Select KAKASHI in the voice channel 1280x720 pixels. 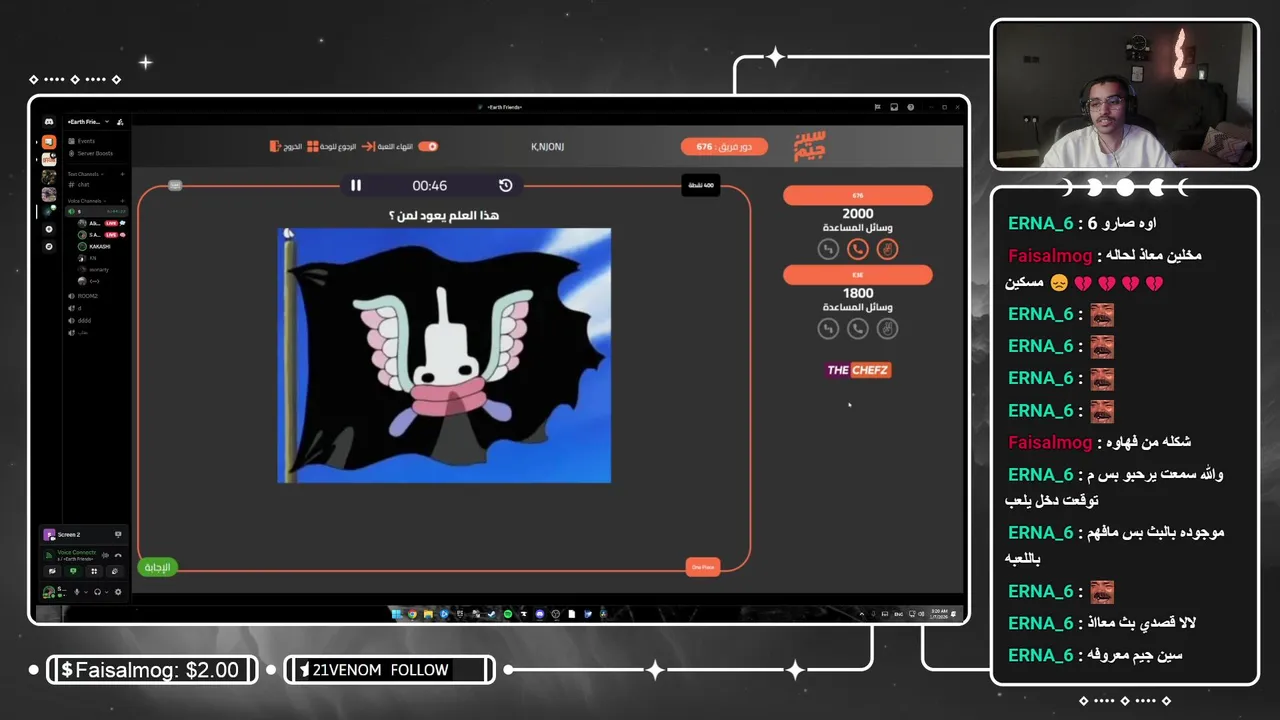tap(99, 246)
